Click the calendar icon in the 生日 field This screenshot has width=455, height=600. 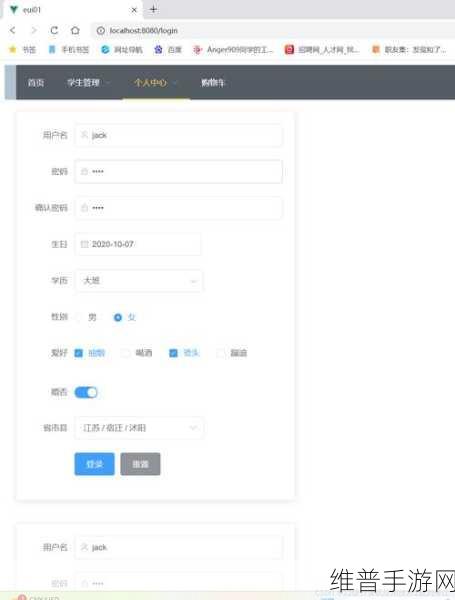[85, 244]
